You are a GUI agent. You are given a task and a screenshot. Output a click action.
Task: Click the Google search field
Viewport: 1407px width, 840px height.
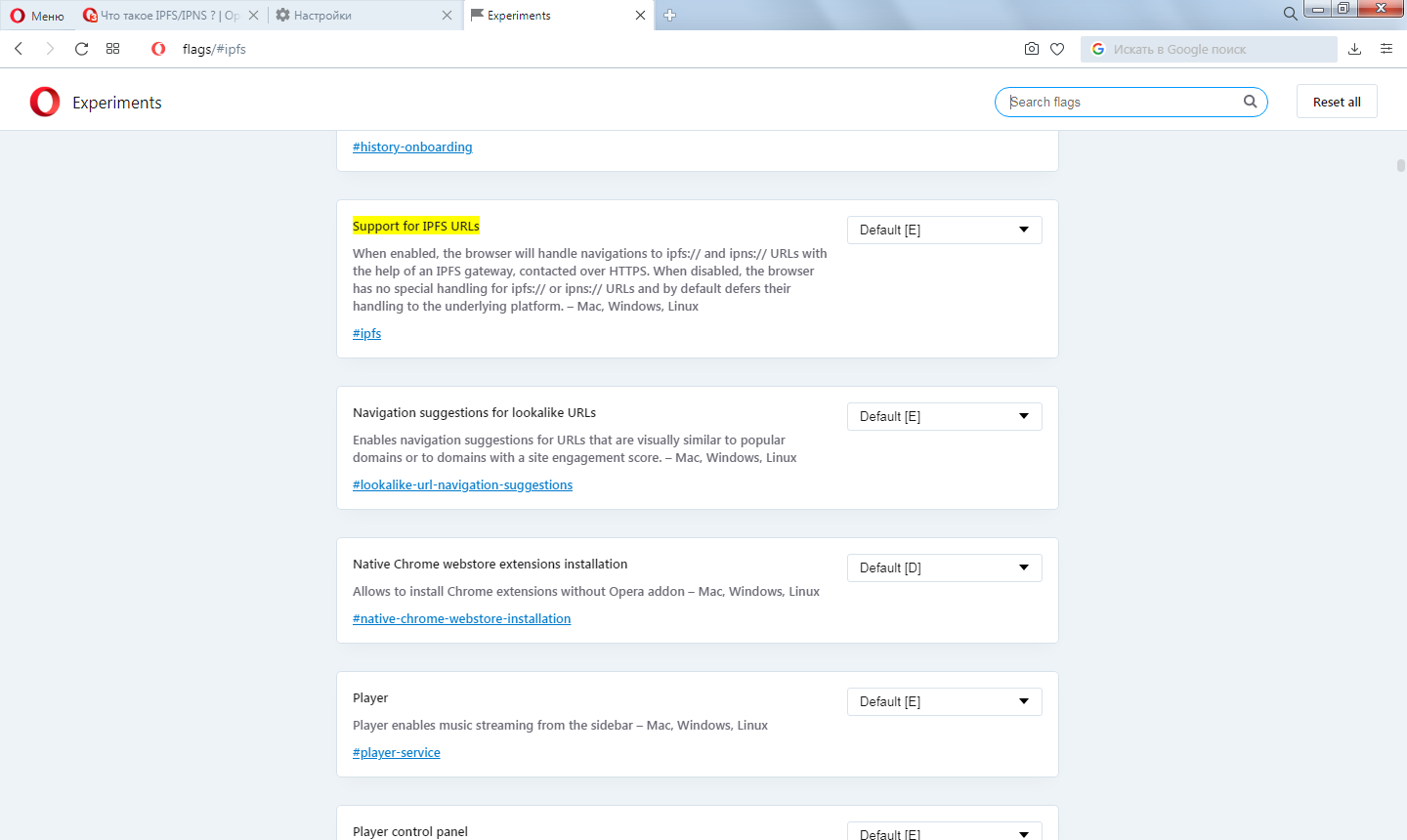[1209, 49]
